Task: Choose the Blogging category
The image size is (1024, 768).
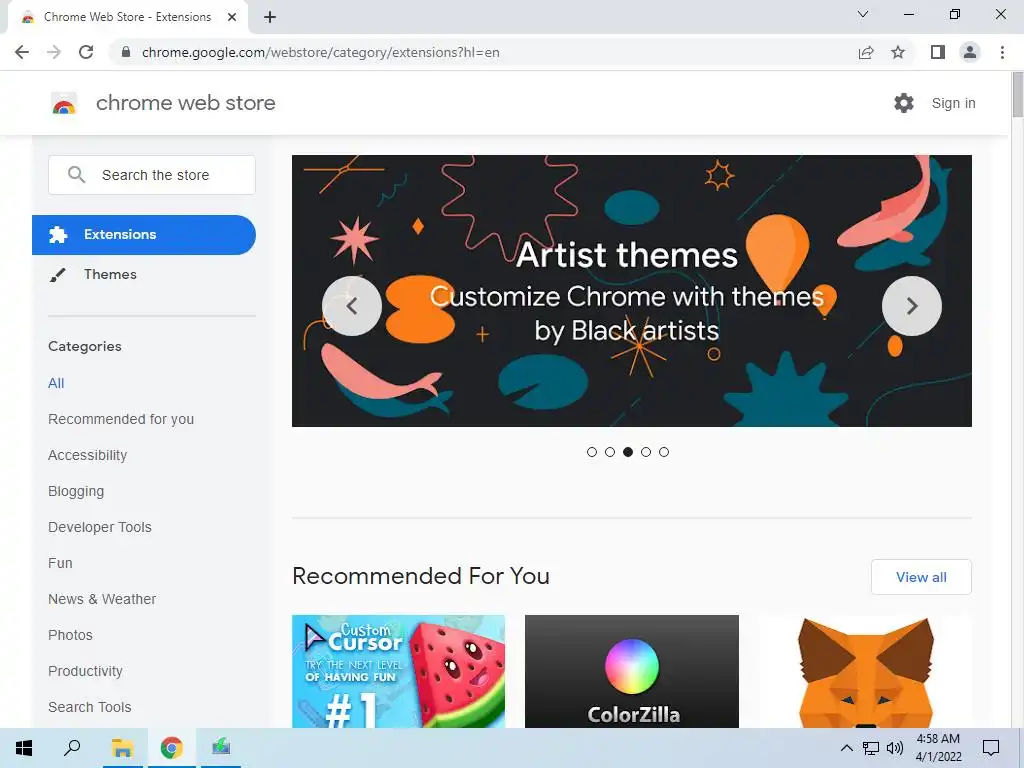Action: coord(76,491)
